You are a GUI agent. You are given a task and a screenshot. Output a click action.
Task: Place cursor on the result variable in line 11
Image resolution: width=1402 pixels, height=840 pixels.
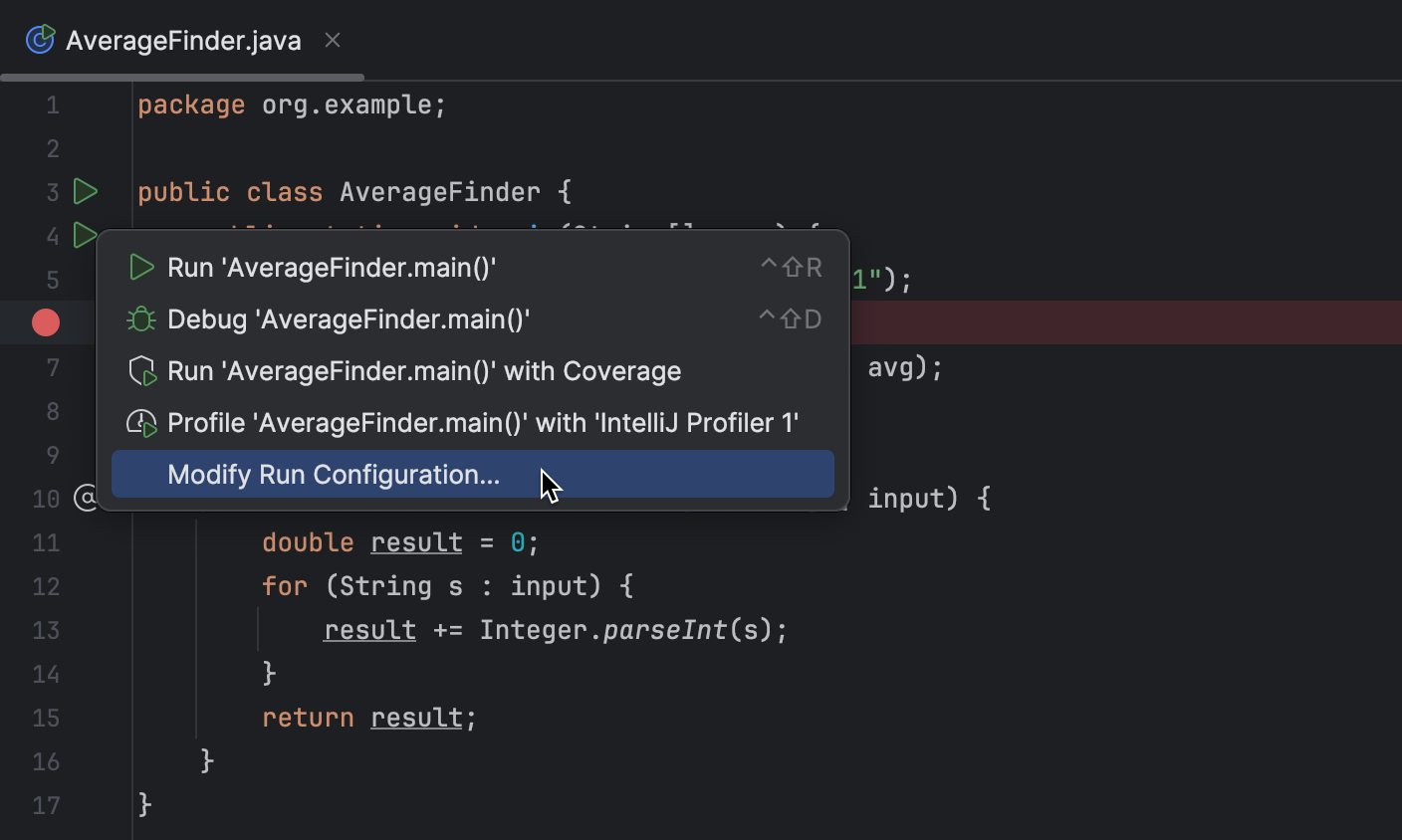(416, 541)
